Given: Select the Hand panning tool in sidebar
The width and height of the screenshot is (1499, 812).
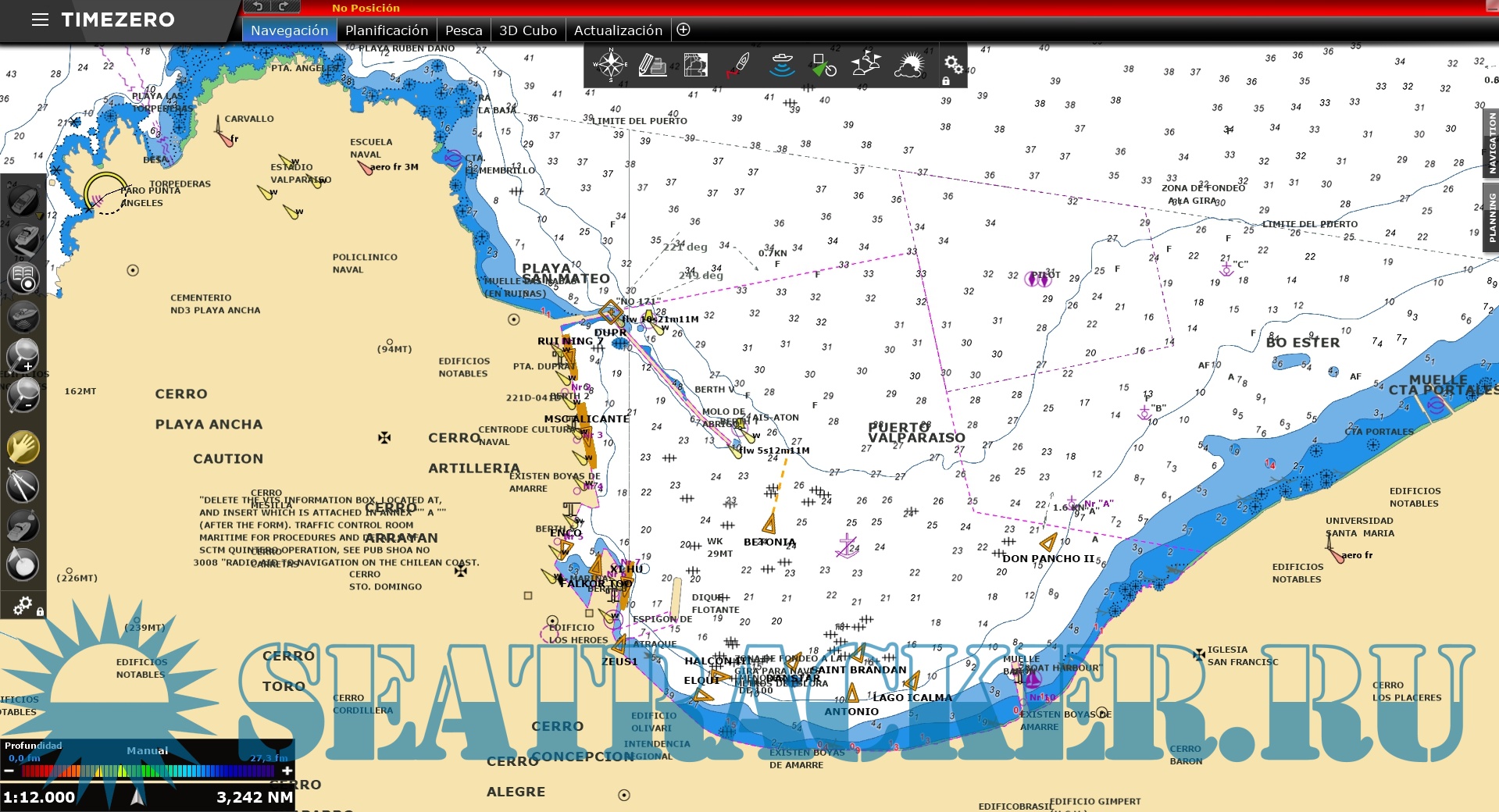Looking at the screenshot, I should (24, 449).
